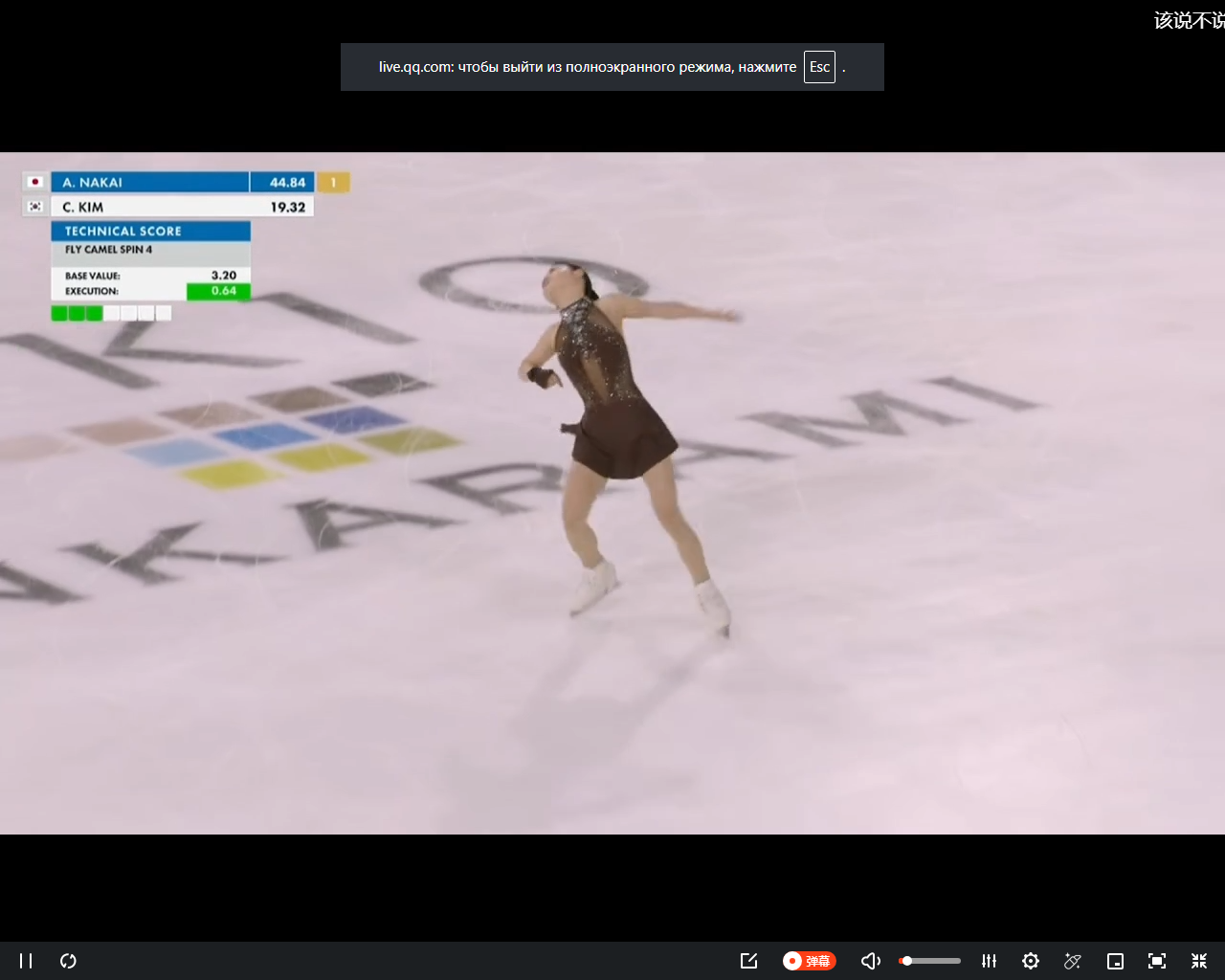1225x980 pixels.
Task: Pause the live video playback
Action: 26,961
